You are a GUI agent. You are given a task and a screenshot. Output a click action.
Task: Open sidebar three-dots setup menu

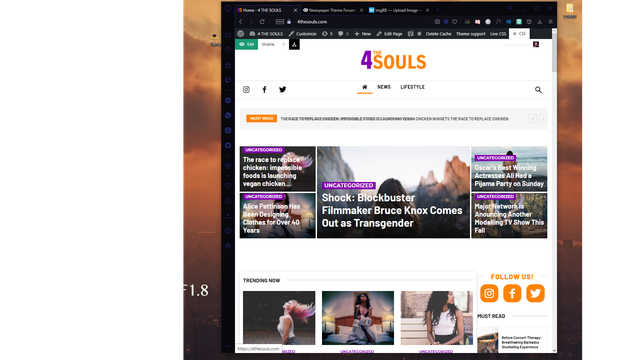pyautogui.click(x=228, y=347)
